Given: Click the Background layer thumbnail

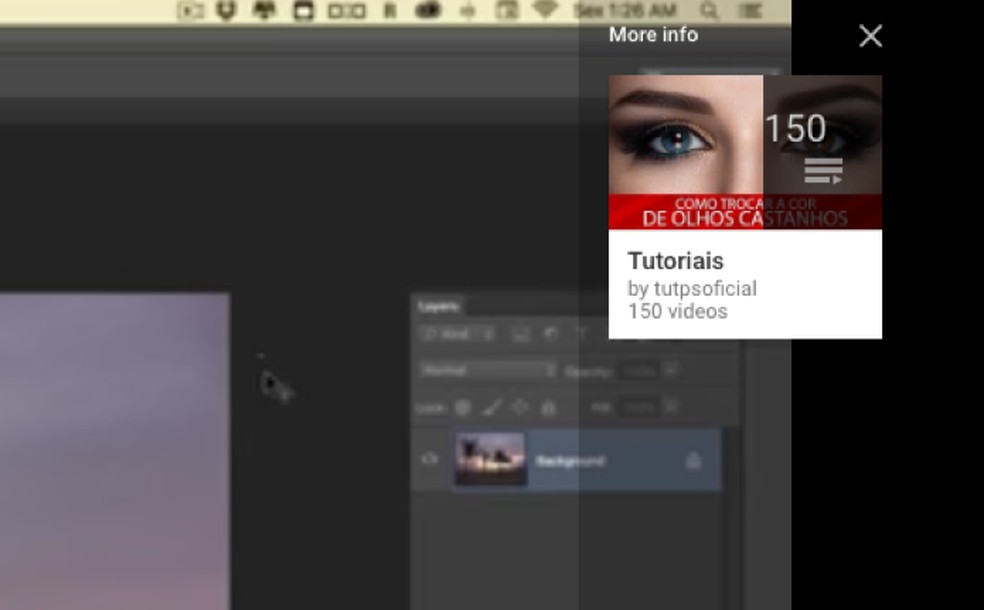Looking at the screenshot, I should (492, 457).
